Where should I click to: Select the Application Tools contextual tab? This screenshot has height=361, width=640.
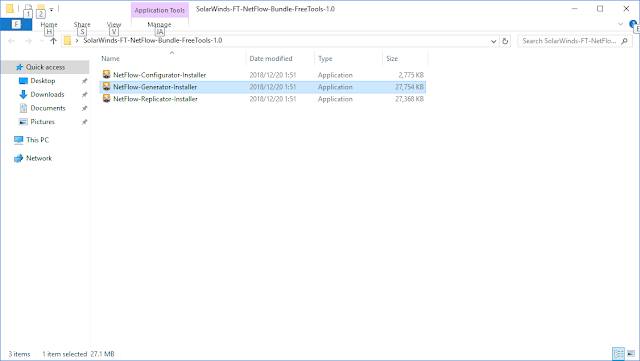click(160, 10)
